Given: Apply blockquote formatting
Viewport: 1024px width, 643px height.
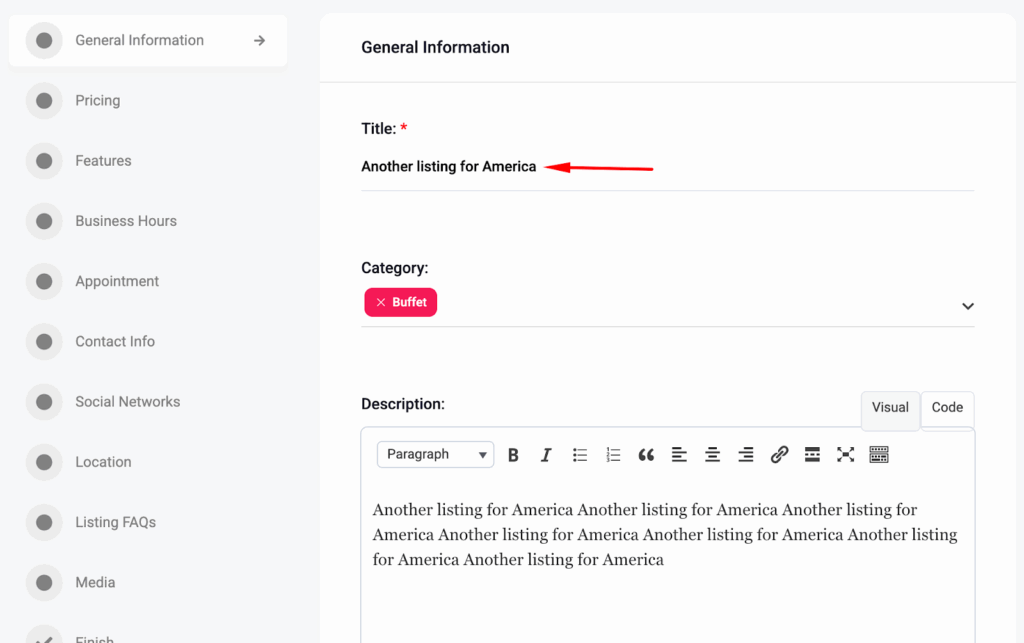Looking at the screenshot, I should (646, 455).
